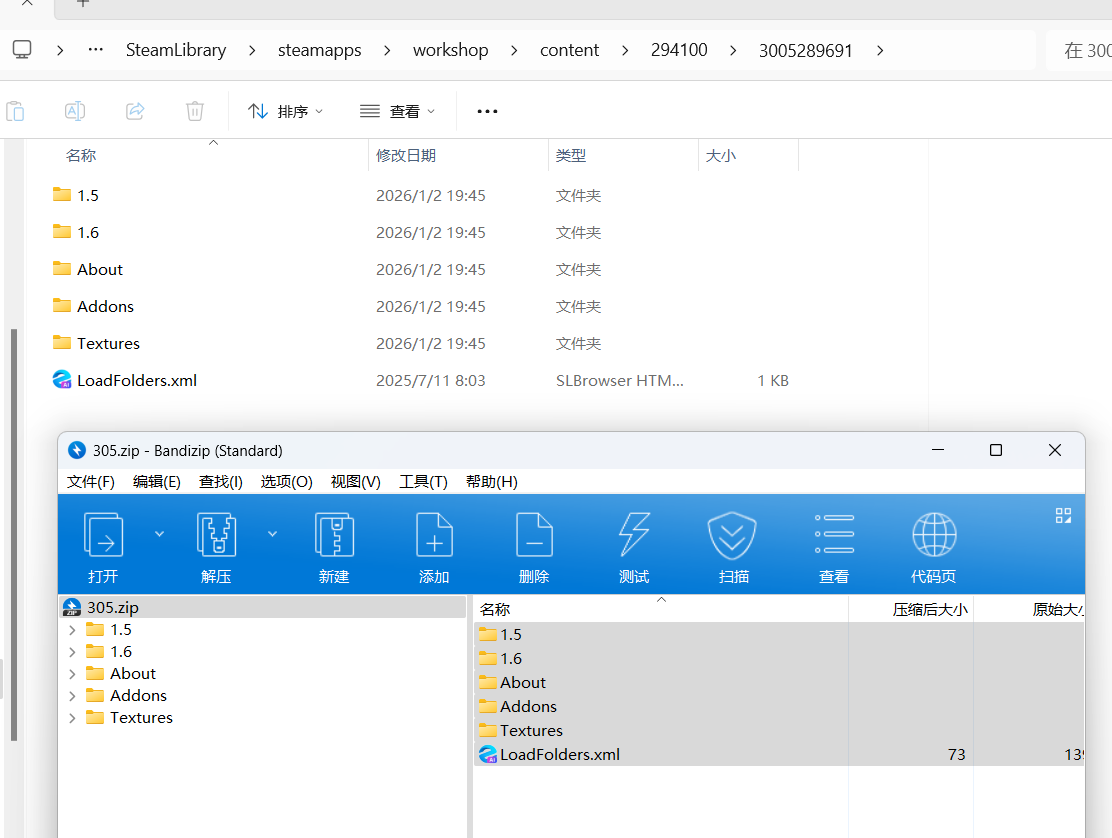Click the Bandizip Open (打开) icon
This screenshot has width=1112, height=838.
(103, 536)
